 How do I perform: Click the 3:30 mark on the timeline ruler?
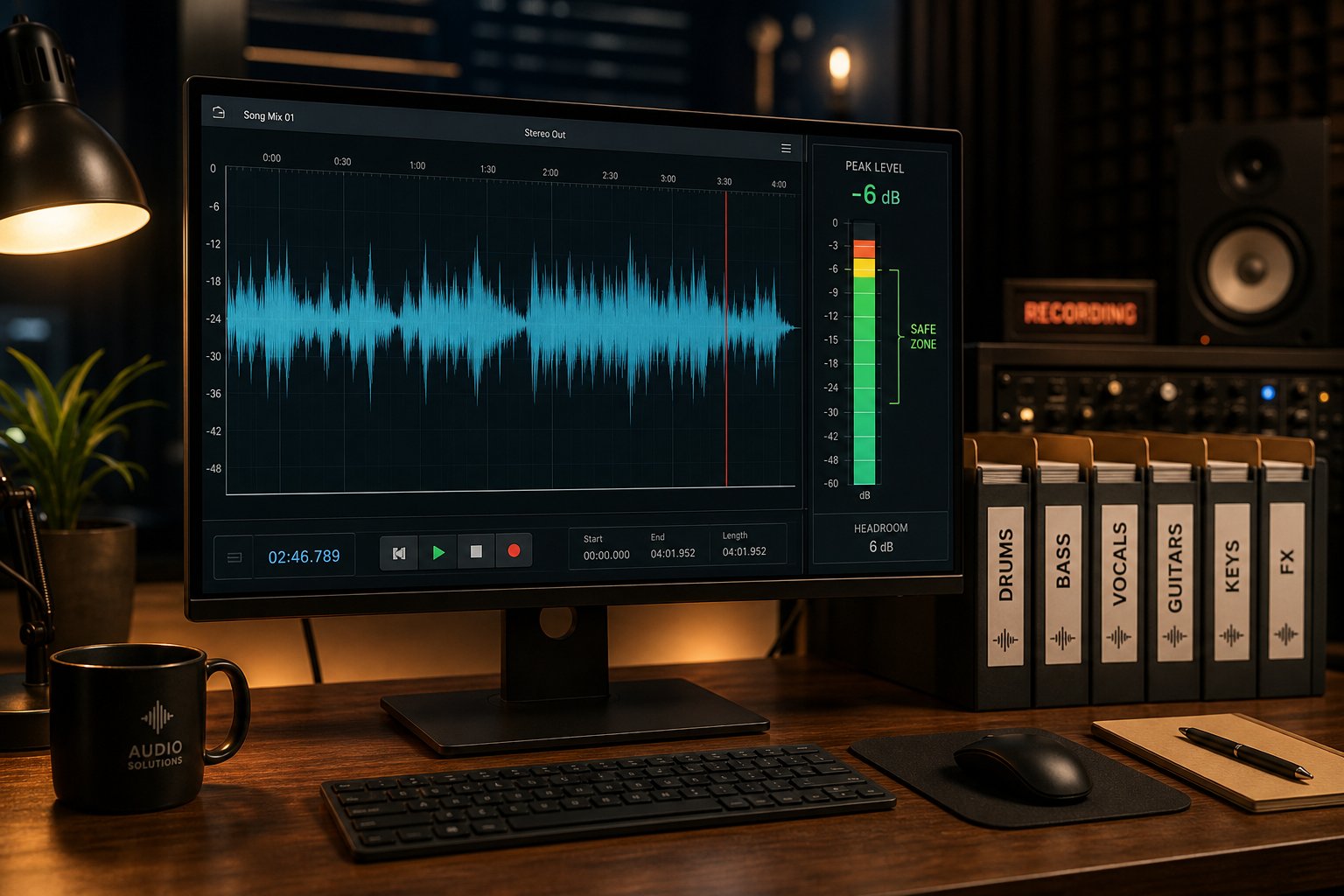point(724,182)
